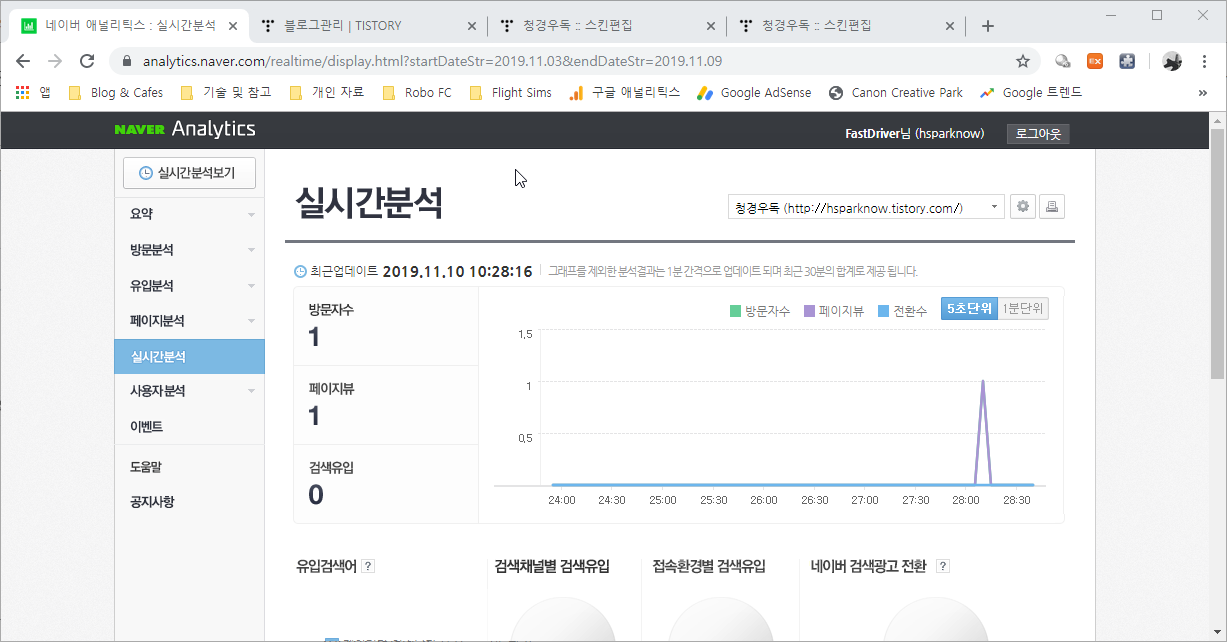The height and width of the screenshot is (642, 1227).
Task: Open the Chrome three-dot menu
Action: point(1204,61)
